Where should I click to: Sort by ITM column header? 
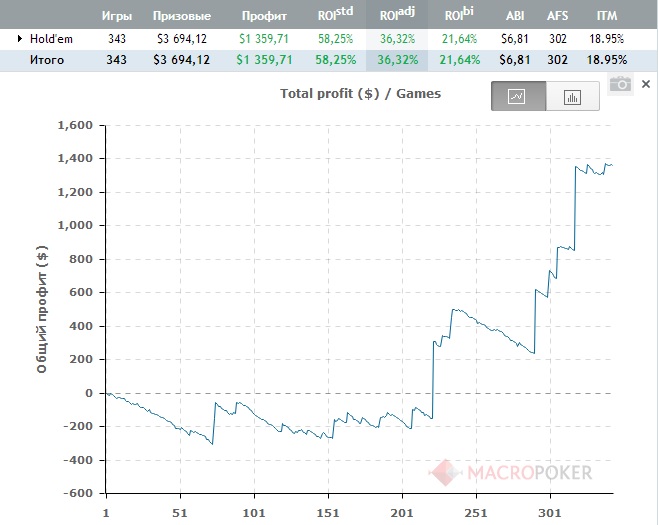pyautogui.click(x=607, y=16)
